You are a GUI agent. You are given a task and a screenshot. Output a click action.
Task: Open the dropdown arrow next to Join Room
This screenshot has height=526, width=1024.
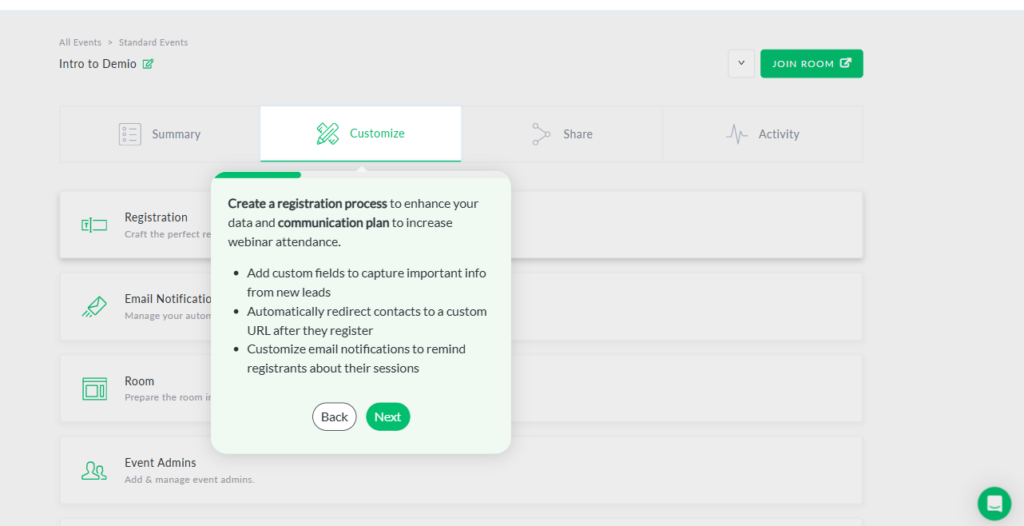tap(741, 63)
